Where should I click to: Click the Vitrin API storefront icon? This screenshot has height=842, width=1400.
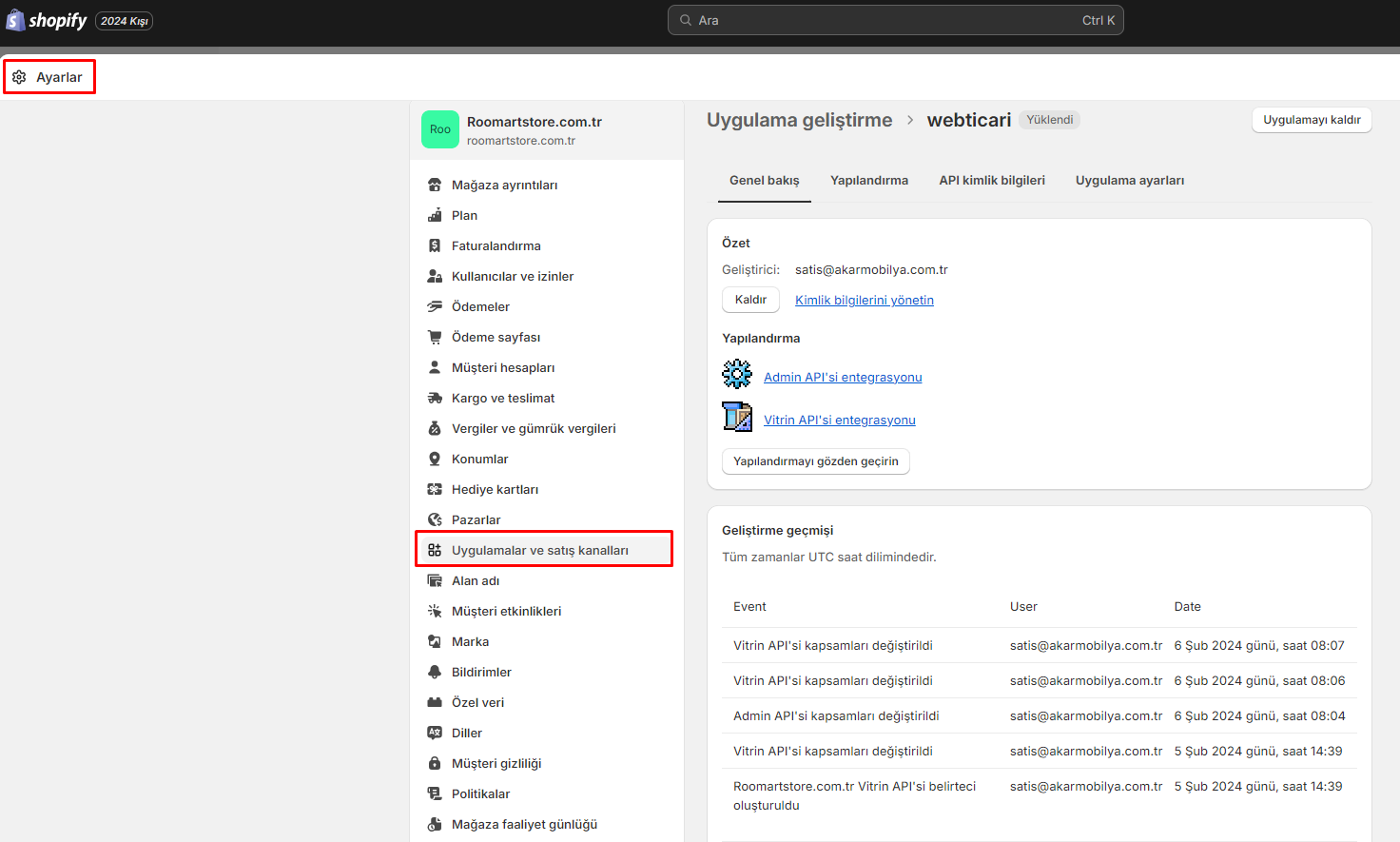737,417
